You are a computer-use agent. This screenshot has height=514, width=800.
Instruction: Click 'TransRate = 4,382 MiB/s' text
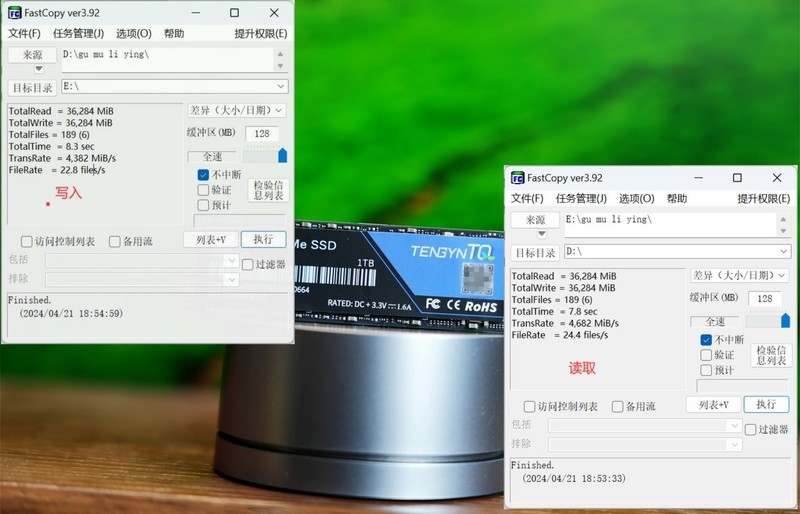click(62, 158)
